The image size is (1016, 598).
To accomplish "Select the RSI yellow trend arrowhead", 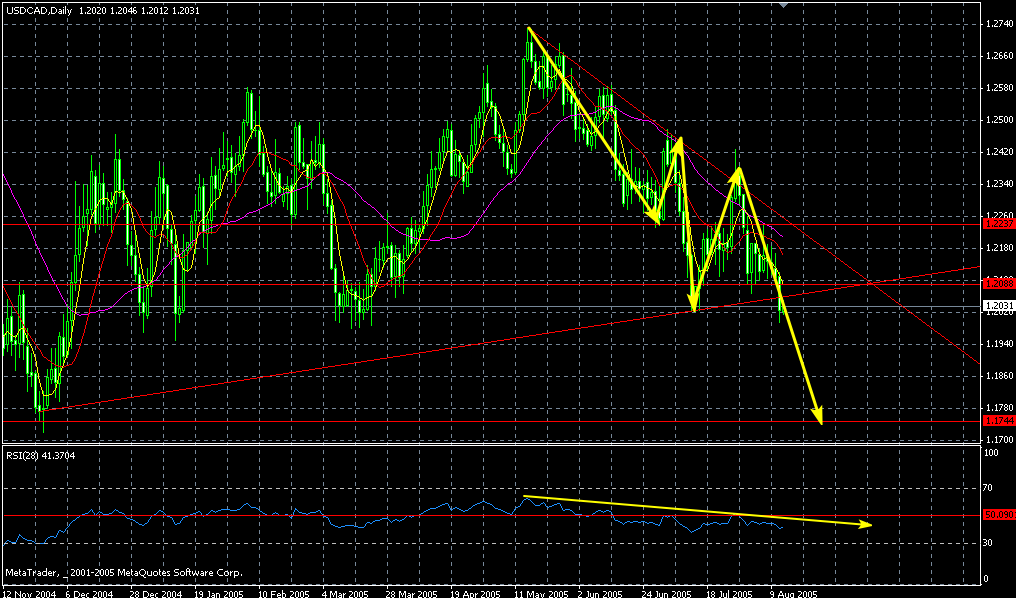I will (x=865, y=524).
